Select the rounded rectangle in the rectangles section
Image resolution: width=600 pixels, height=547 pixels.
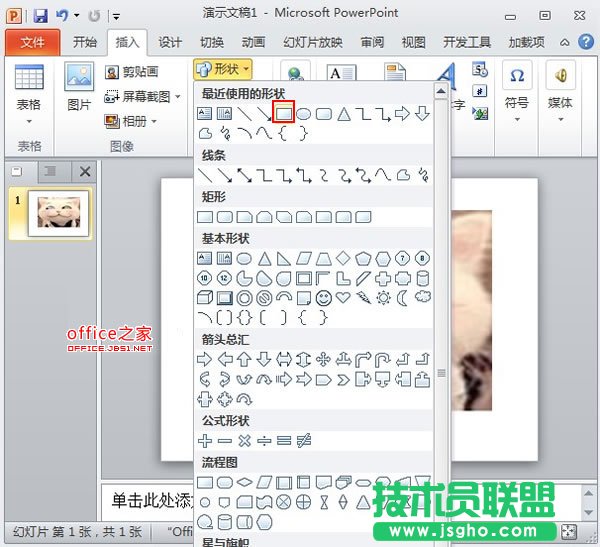(x=225, y=217)
